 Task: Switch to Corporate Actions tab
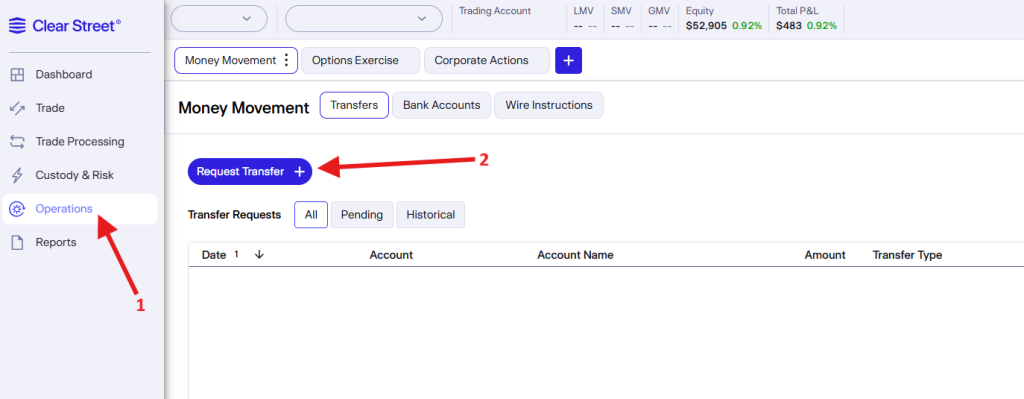(x=487, y=60)
